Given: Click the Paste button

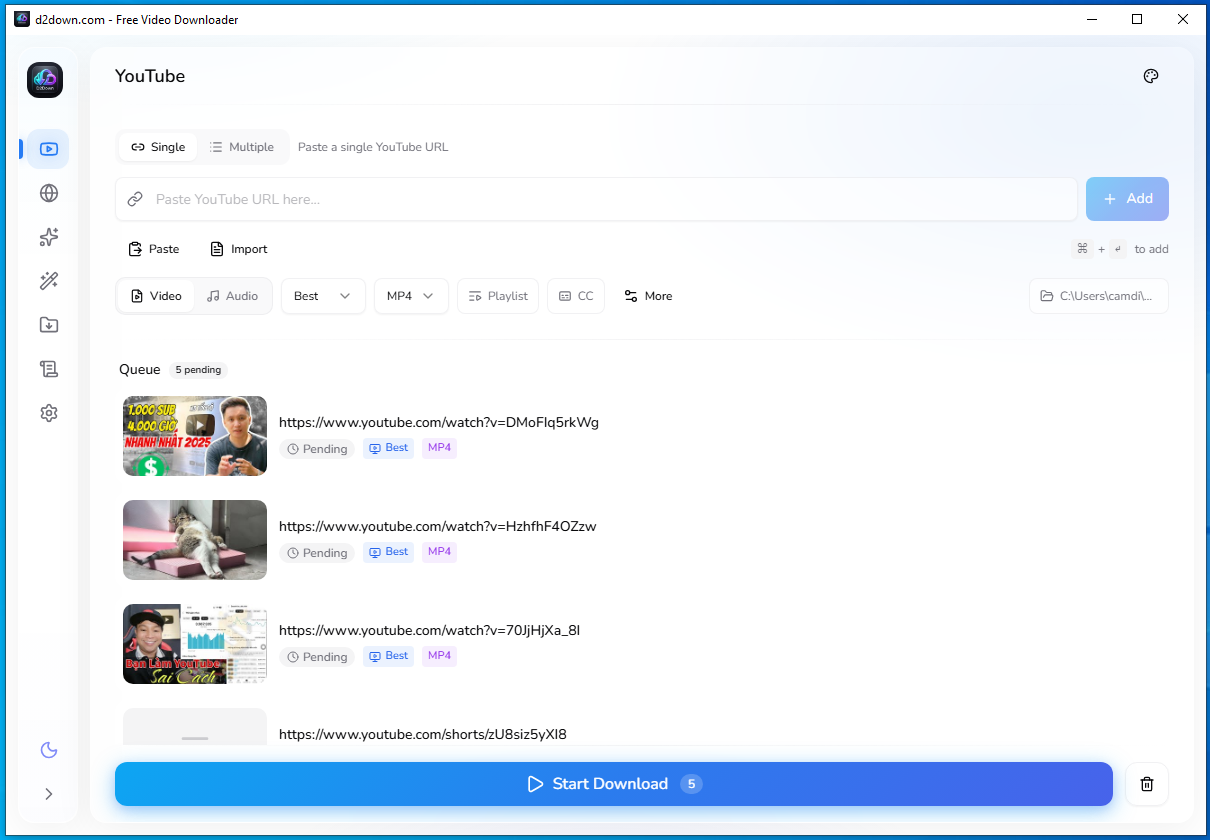Looking at the screenshot, I should tap(154, 249).
